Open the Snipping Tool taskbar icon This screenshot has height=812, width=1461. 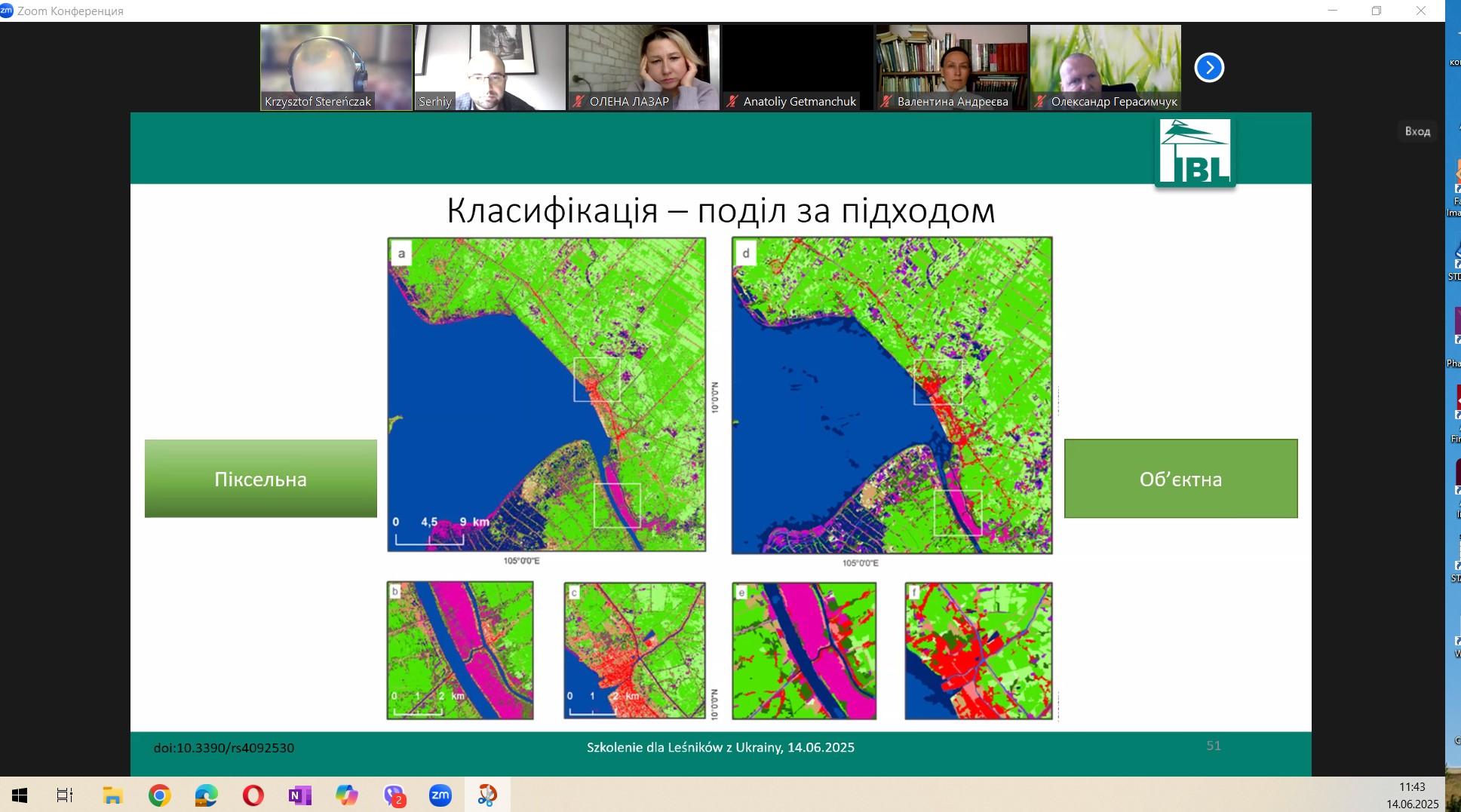(x=487, y=795)
